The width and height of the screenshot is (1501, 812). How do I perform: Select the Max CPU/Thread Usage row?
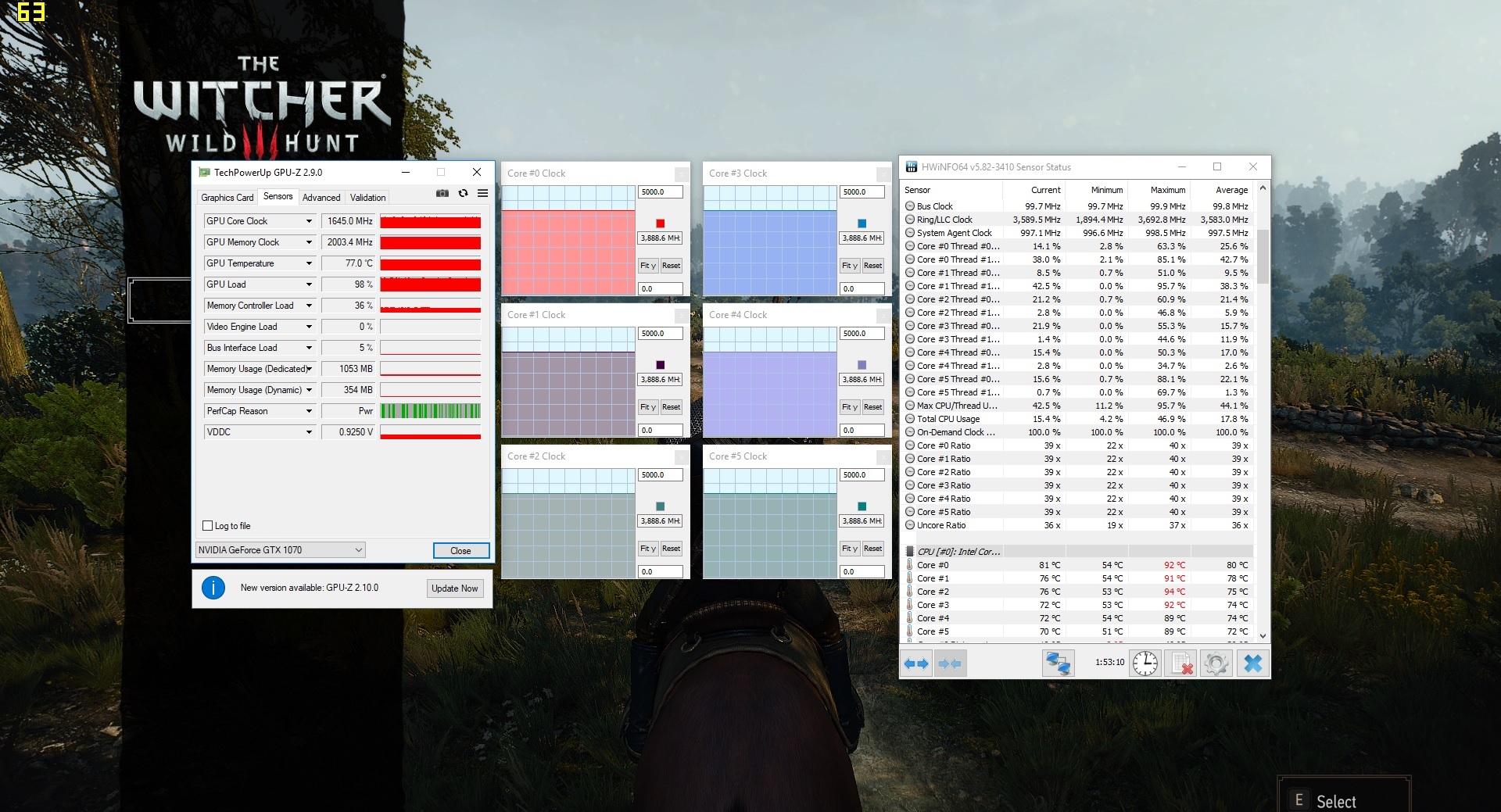1077,406
